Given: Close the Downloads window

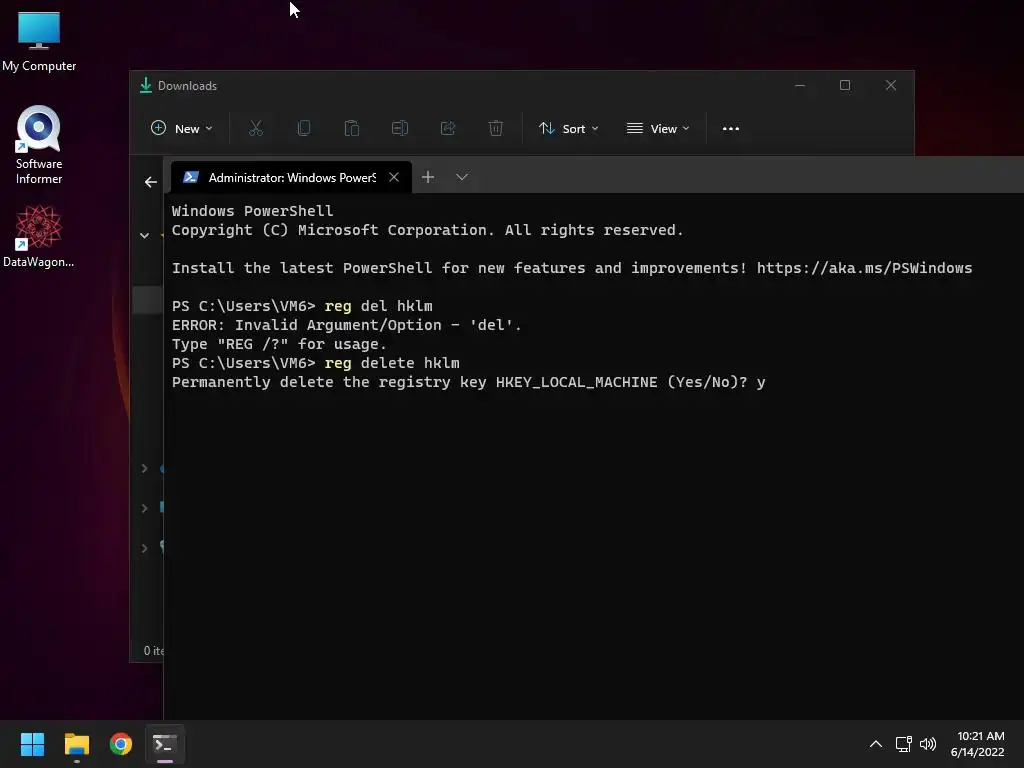Looking at the screenshot, I should [x=891, y=86].
